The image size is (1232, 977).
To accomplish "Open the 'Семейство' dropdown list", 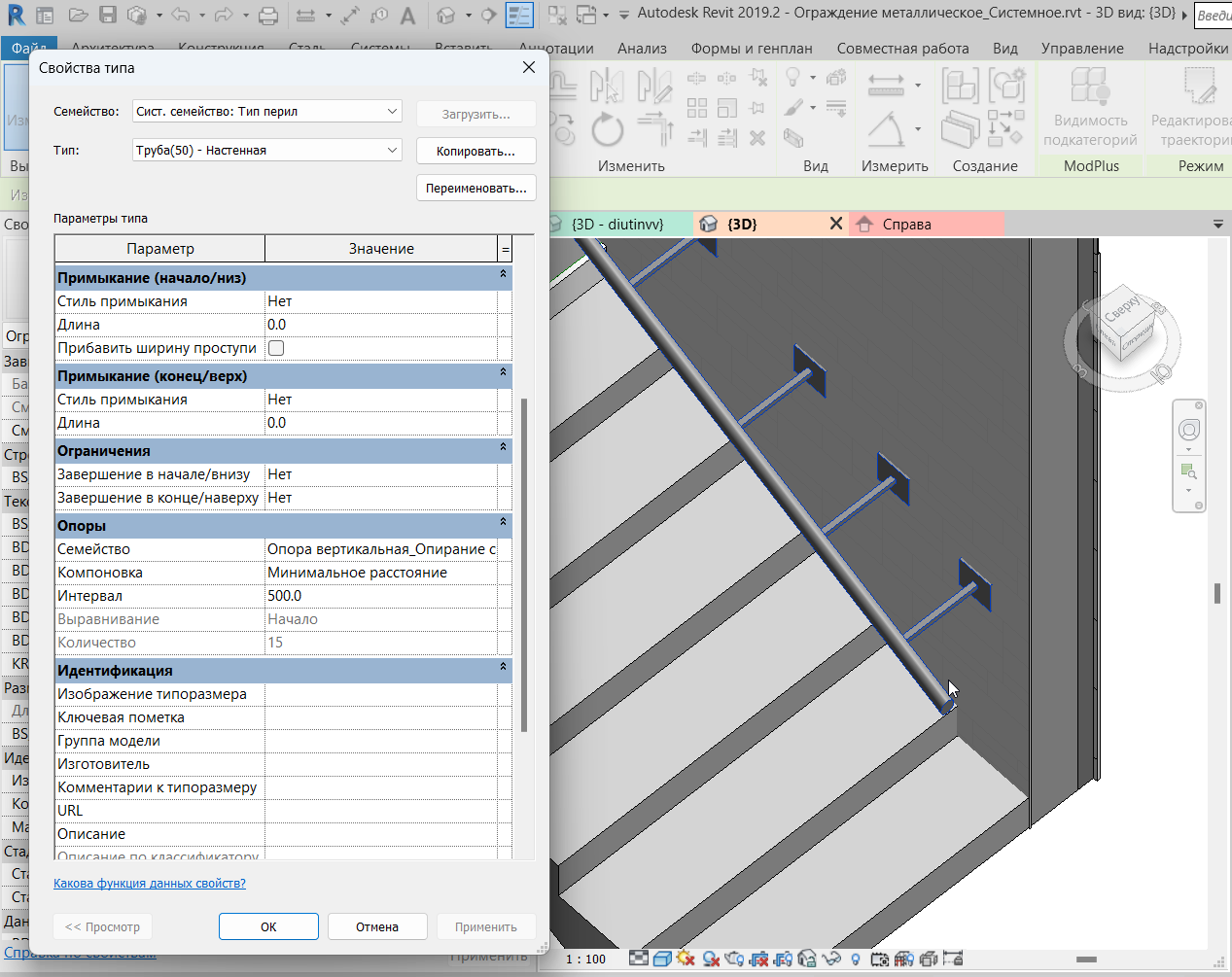I will coord(392,112).
